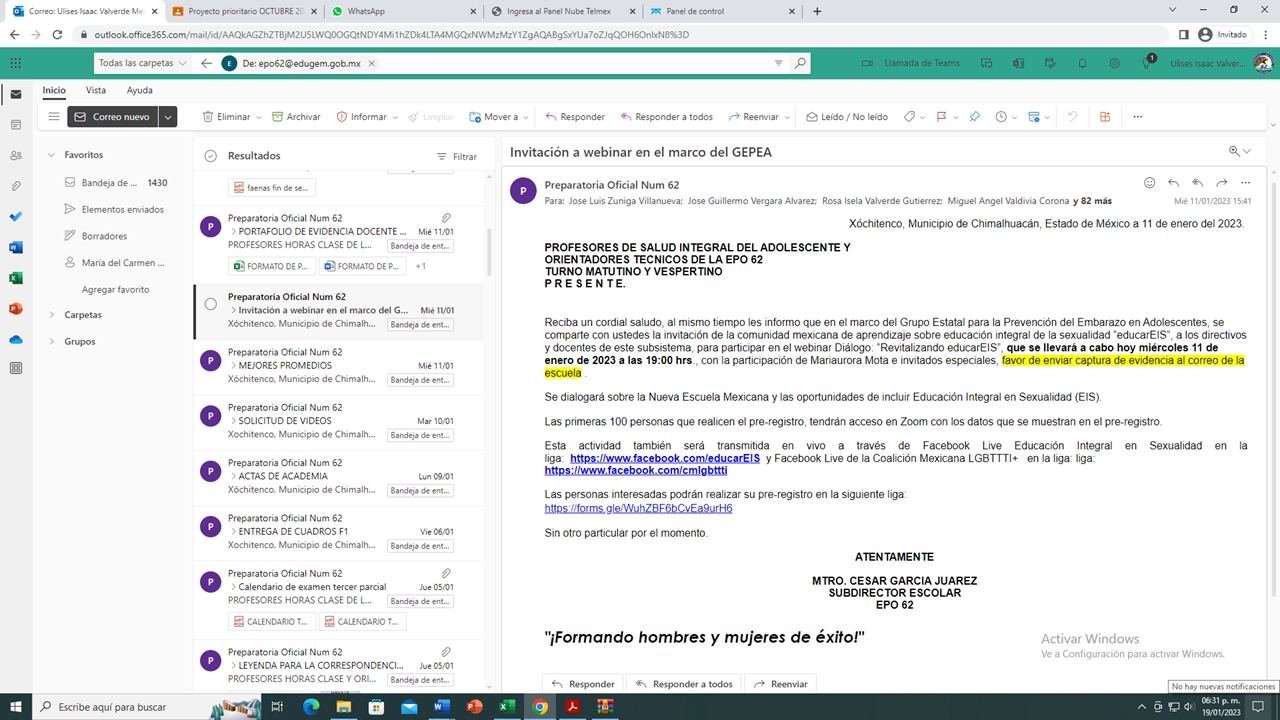Open settings gear in Outlook header
The height and width of the screenshot is (720, 1280).
[1114, 63]
